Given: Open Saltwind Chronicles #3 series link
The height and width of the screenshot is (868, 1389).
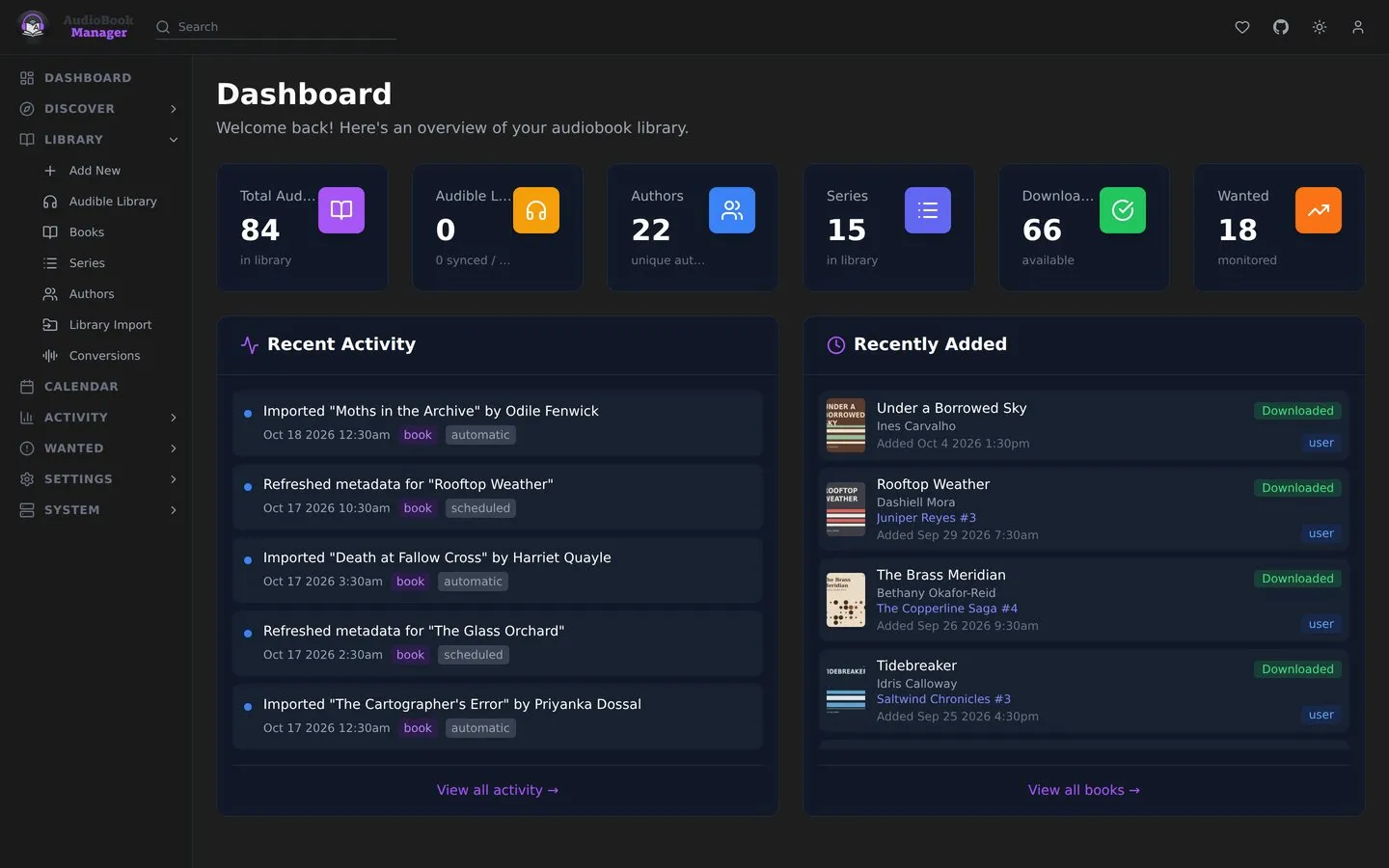Looking at the screenshot, I should pos(943,699).
